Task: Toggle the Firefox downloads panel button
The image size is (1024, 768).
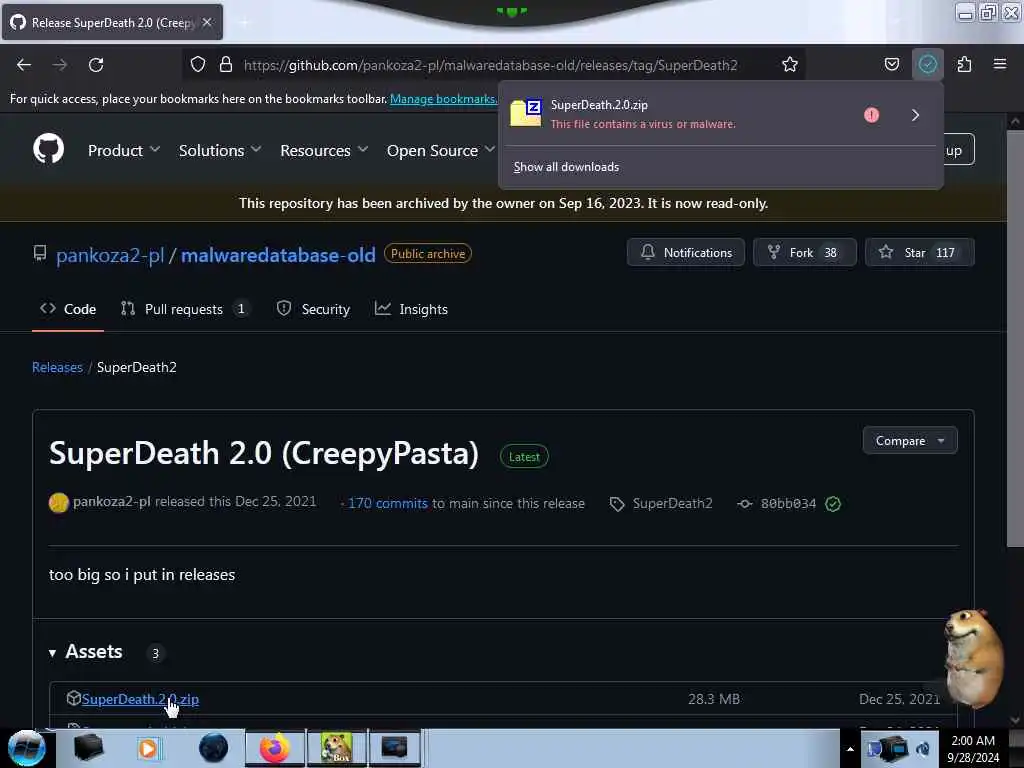Action: [927, 65]
